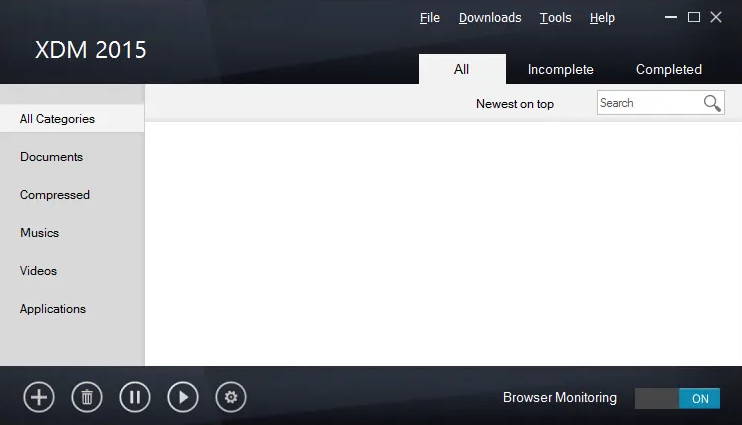Close the XDM window
This screenshot has height=425, width=742.
(x=716, y=18)
